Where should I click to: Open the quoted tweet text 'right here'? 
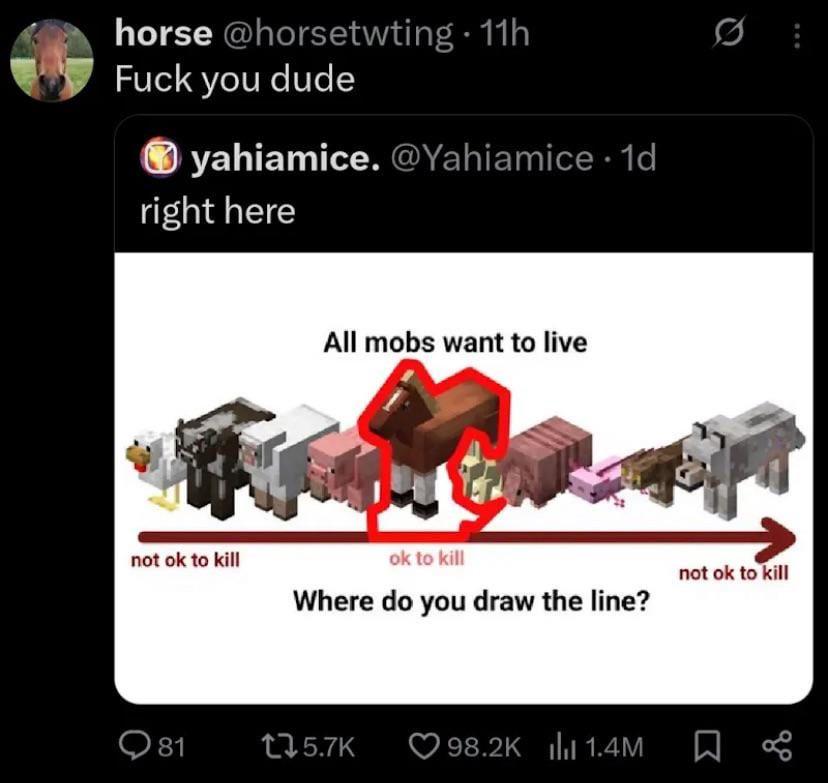click(x=218, y=211)
